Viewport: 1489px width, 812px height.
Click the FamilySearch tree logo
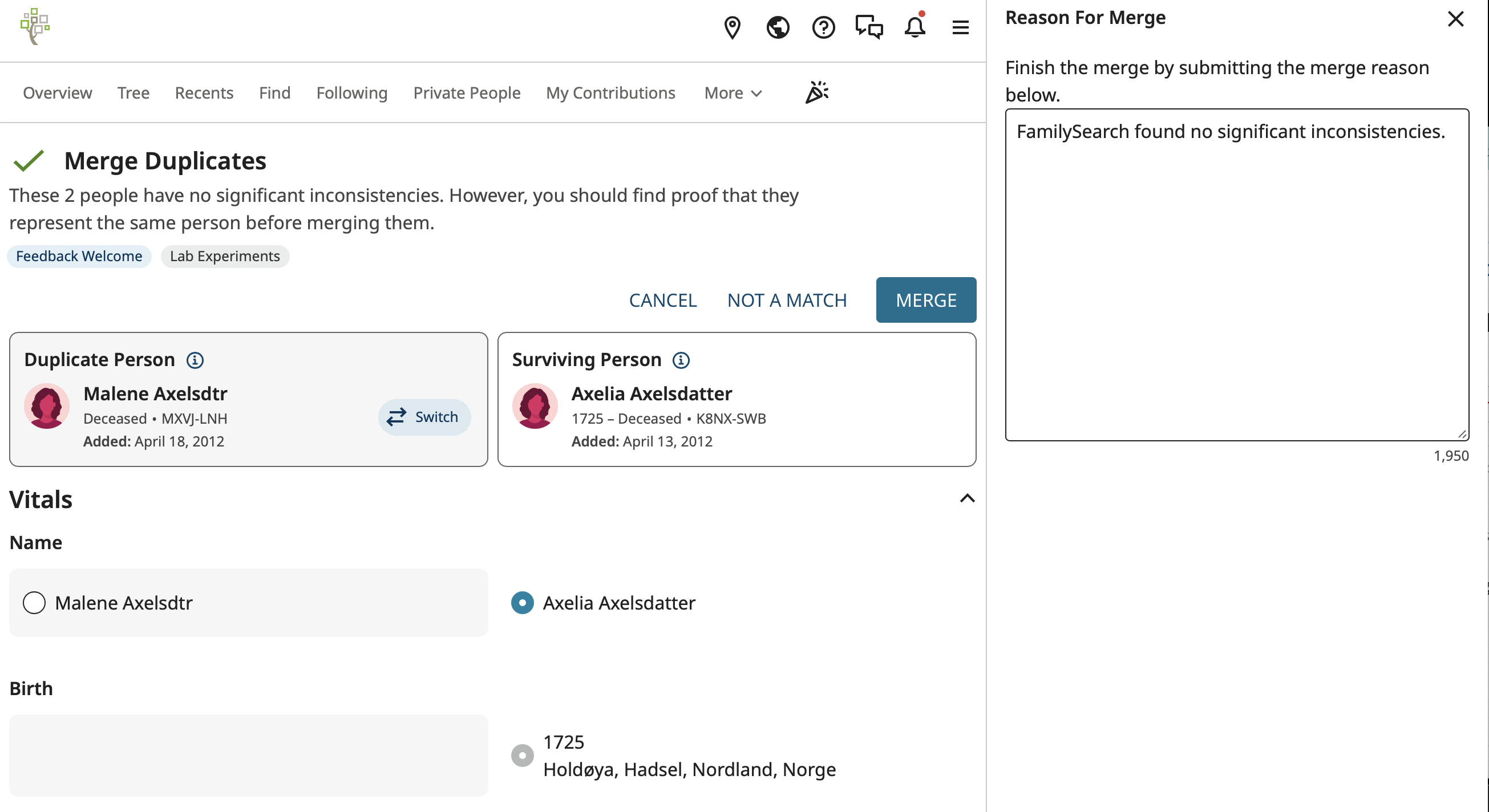[35, 27]
